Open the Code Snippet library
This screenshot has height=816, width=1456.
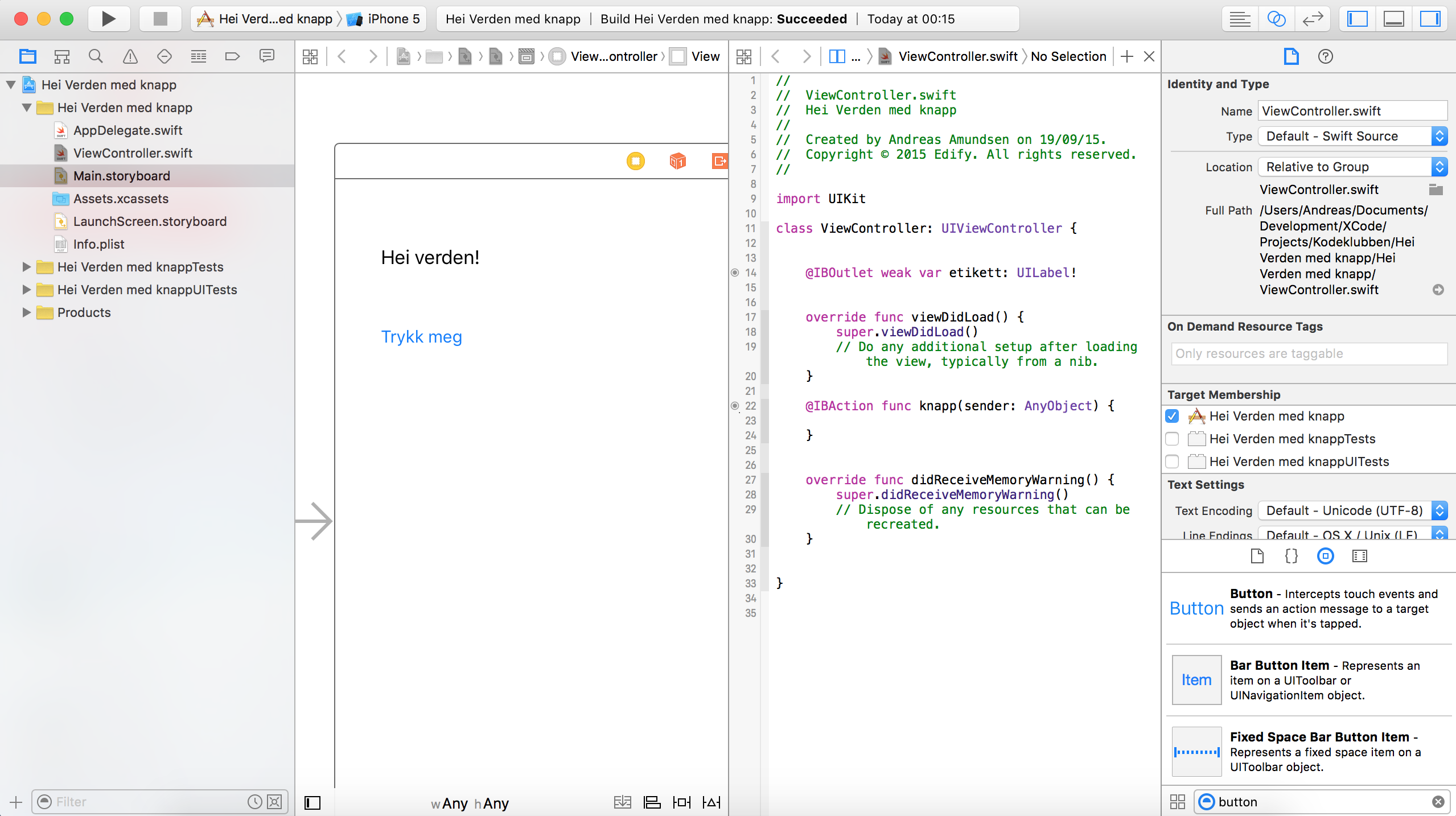(1291, 556)
